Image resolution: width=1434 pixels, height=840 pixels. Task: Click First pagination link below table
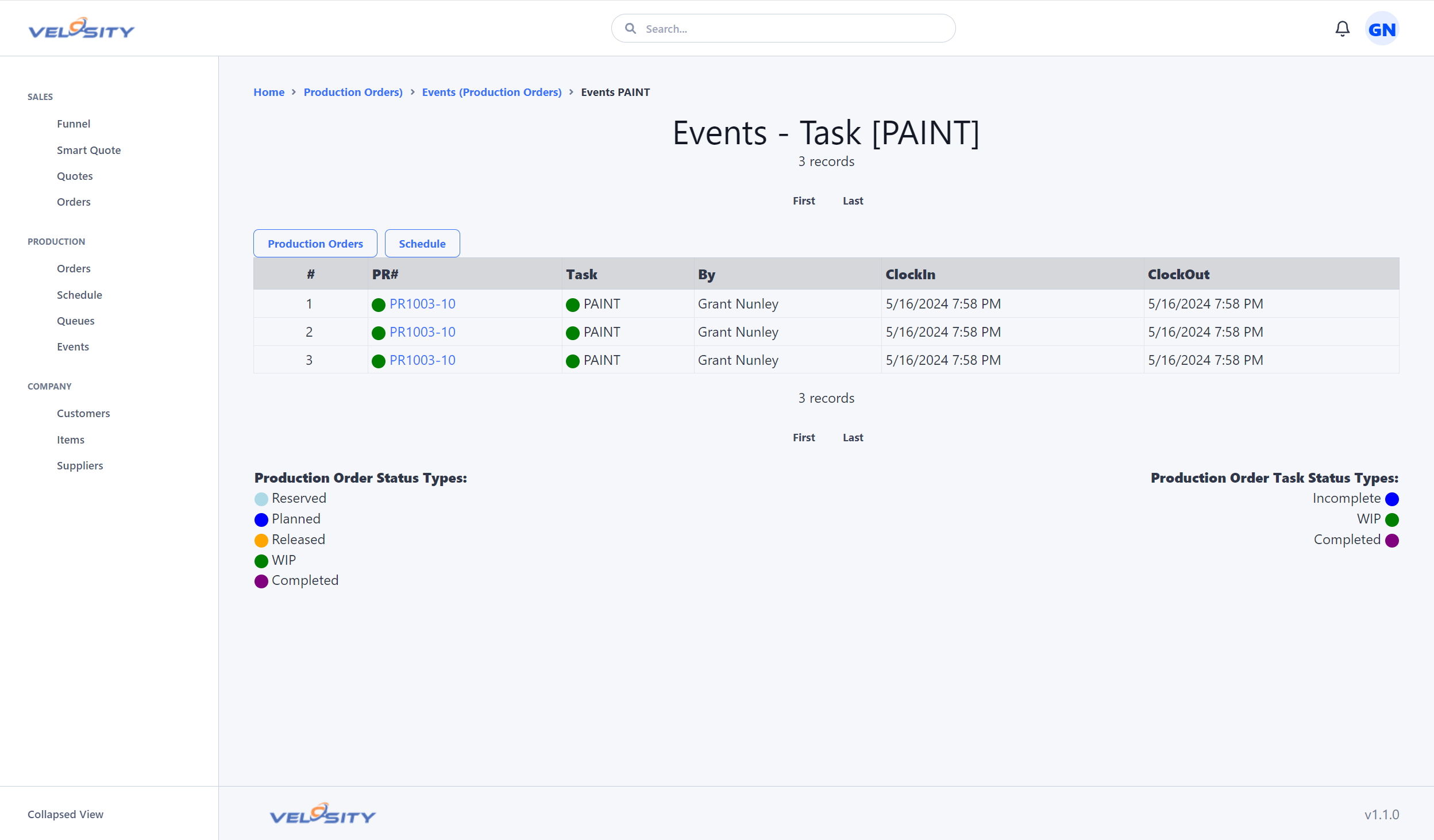(804, 437)
